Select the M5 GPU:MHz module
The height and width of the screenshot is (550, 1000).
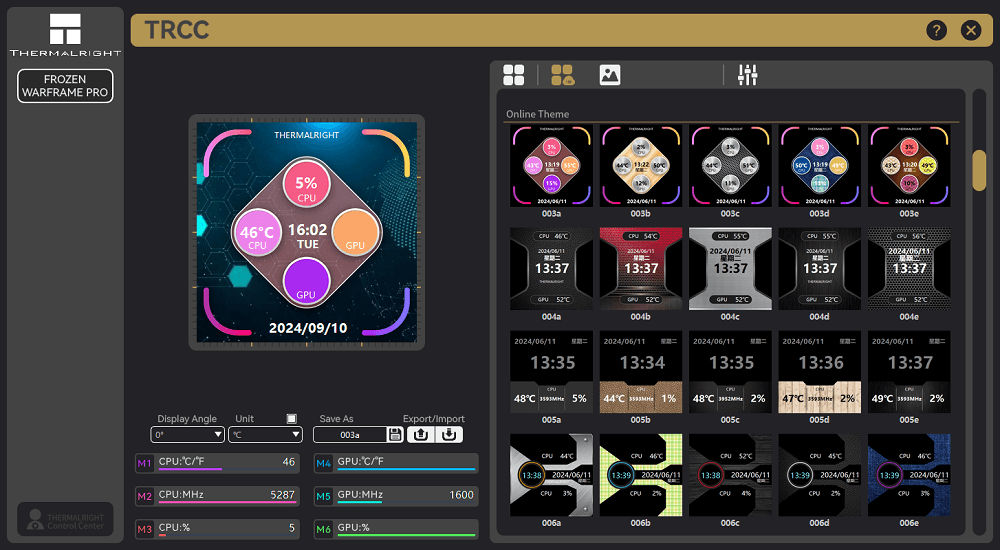pos(396,496)
